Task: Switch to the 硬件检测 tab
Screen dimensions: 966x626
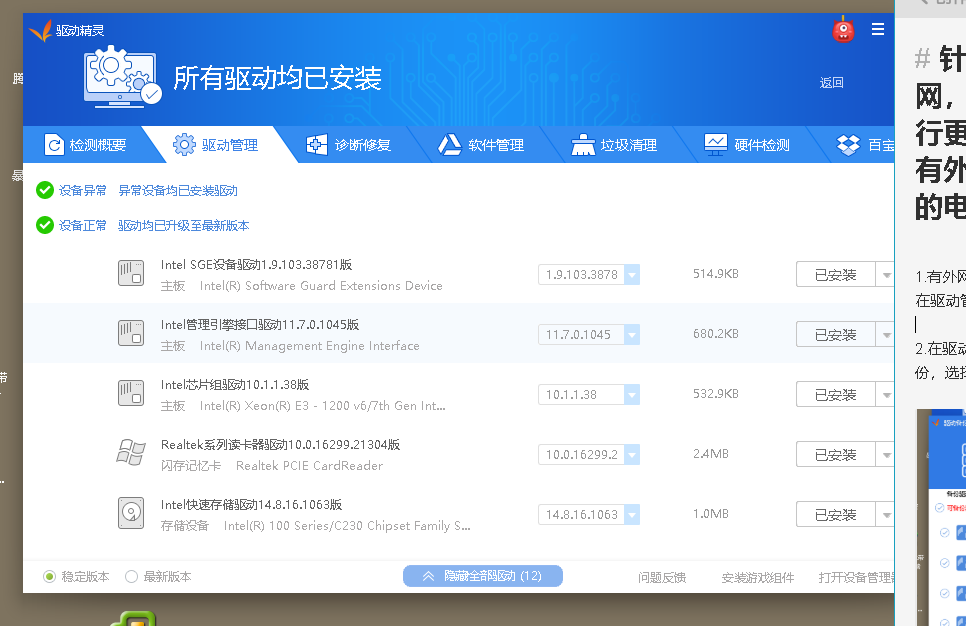Action: (749, 145)
